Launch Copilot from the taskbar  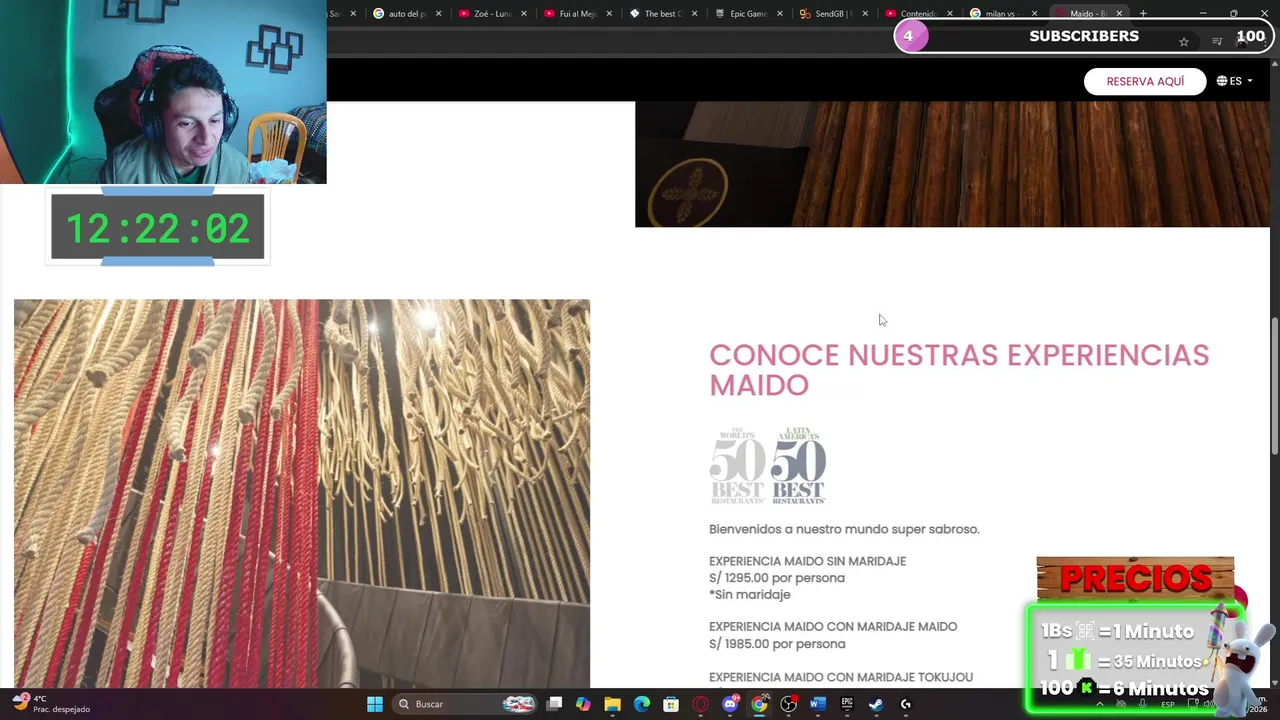click(584, 704)
